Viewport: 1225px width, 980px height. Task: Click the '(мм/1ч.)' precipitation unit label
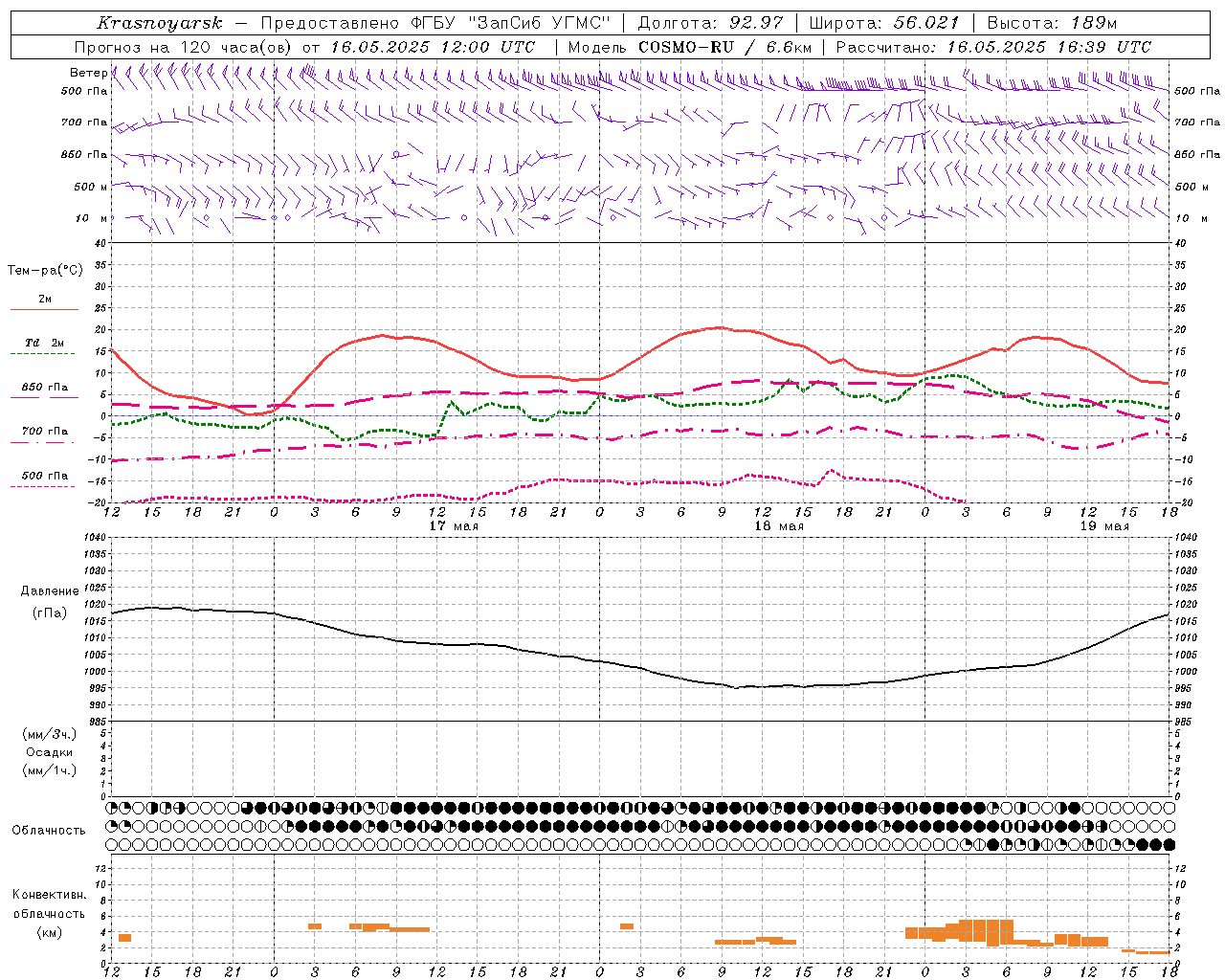coord(50,771)
